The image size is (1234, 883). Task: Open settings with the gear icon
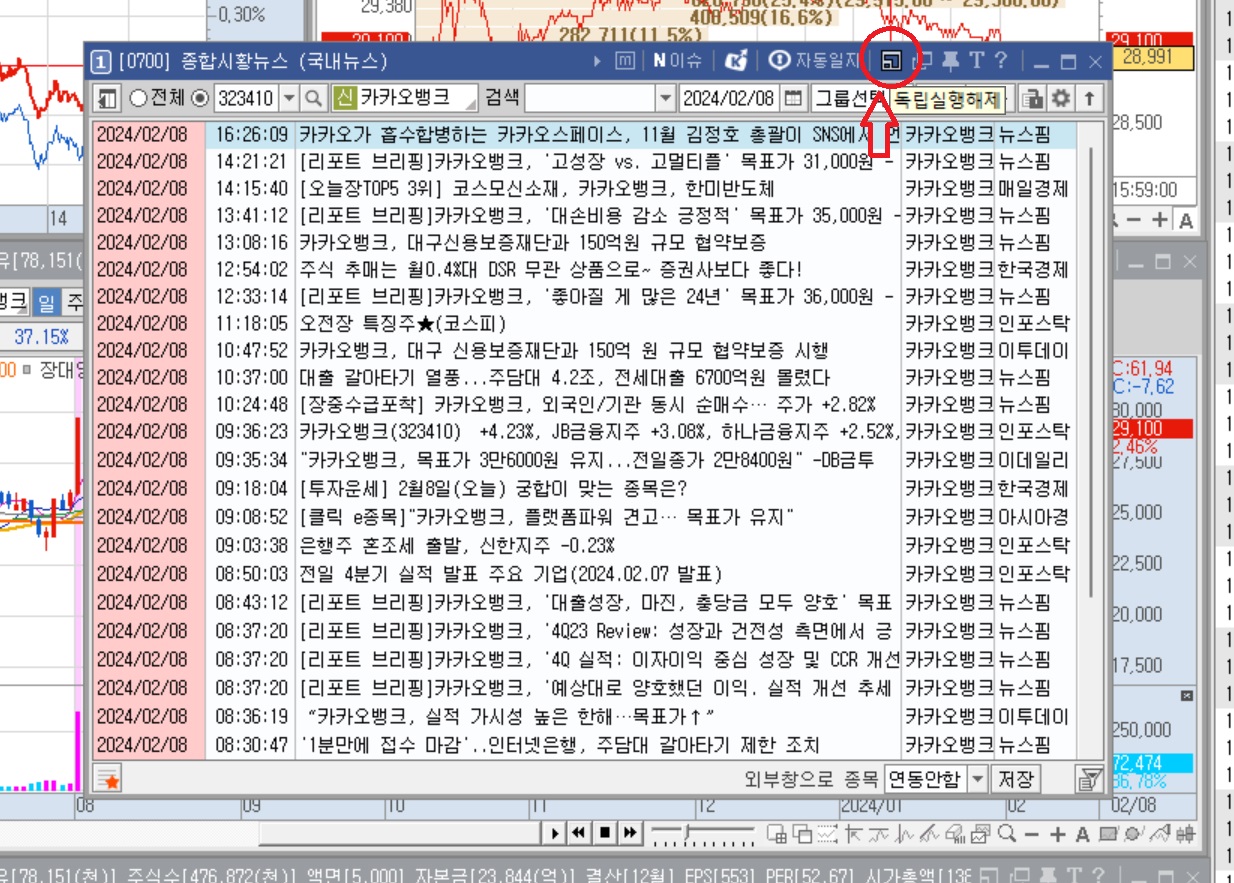click(x=1060, y=98)
